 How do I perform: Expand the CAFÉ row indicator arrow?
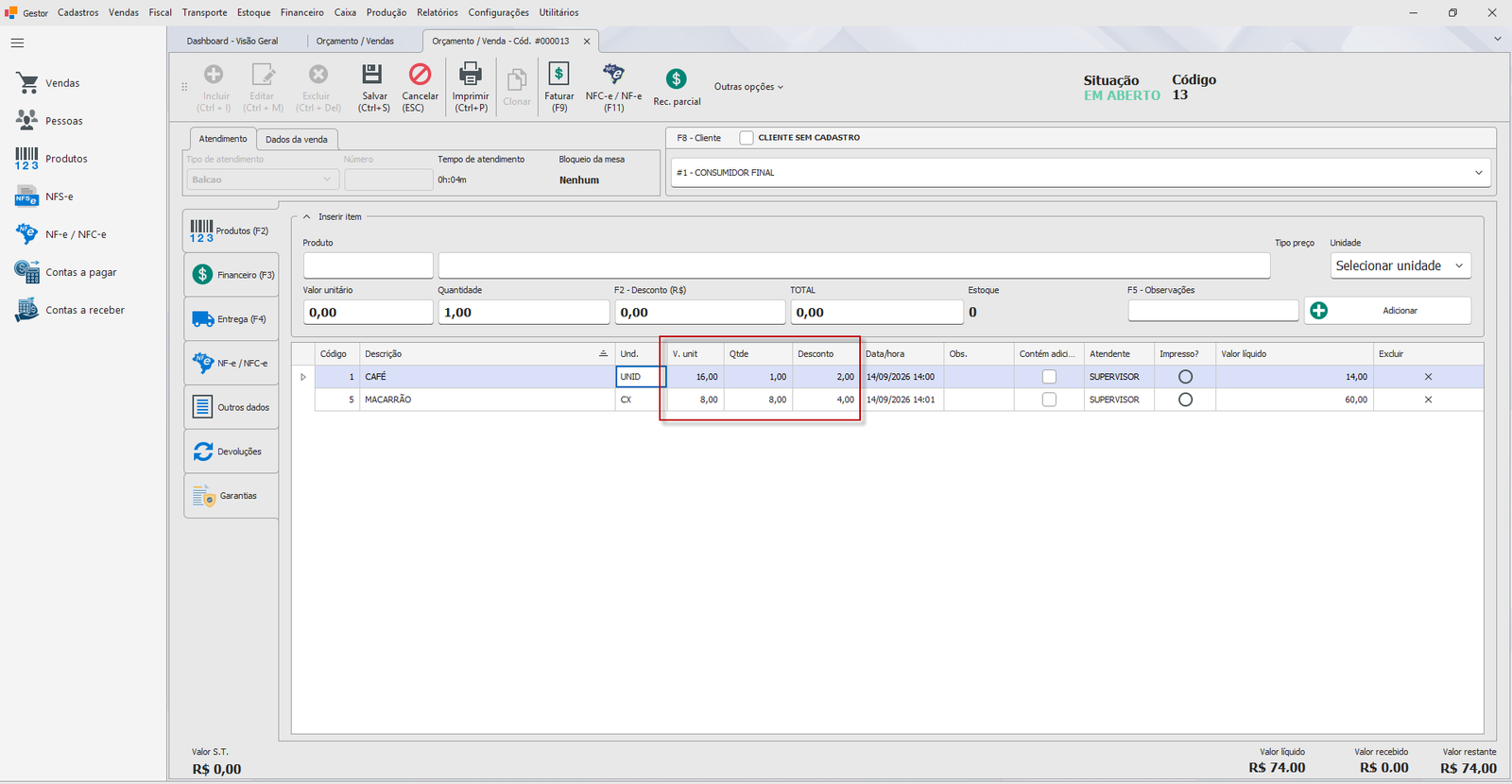point(303,377)
